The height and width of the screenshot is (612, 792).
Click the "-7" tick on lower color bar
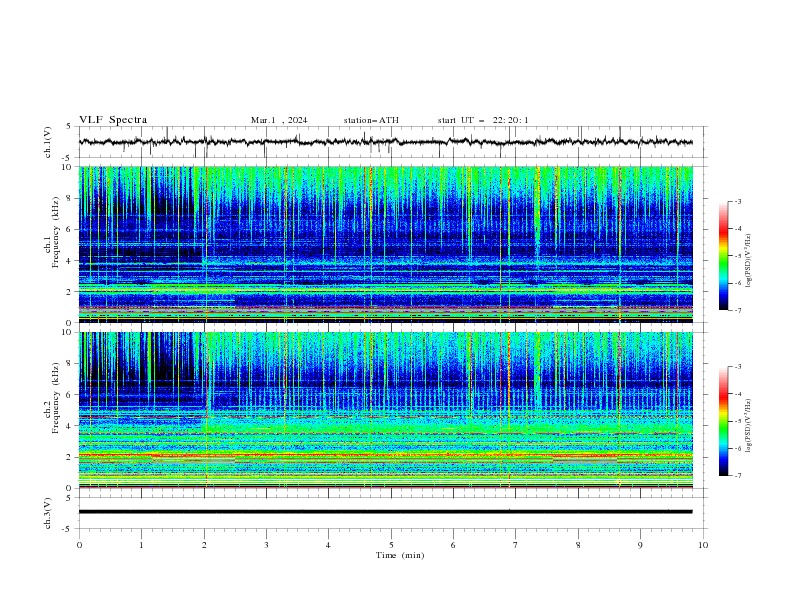[737, 475]
